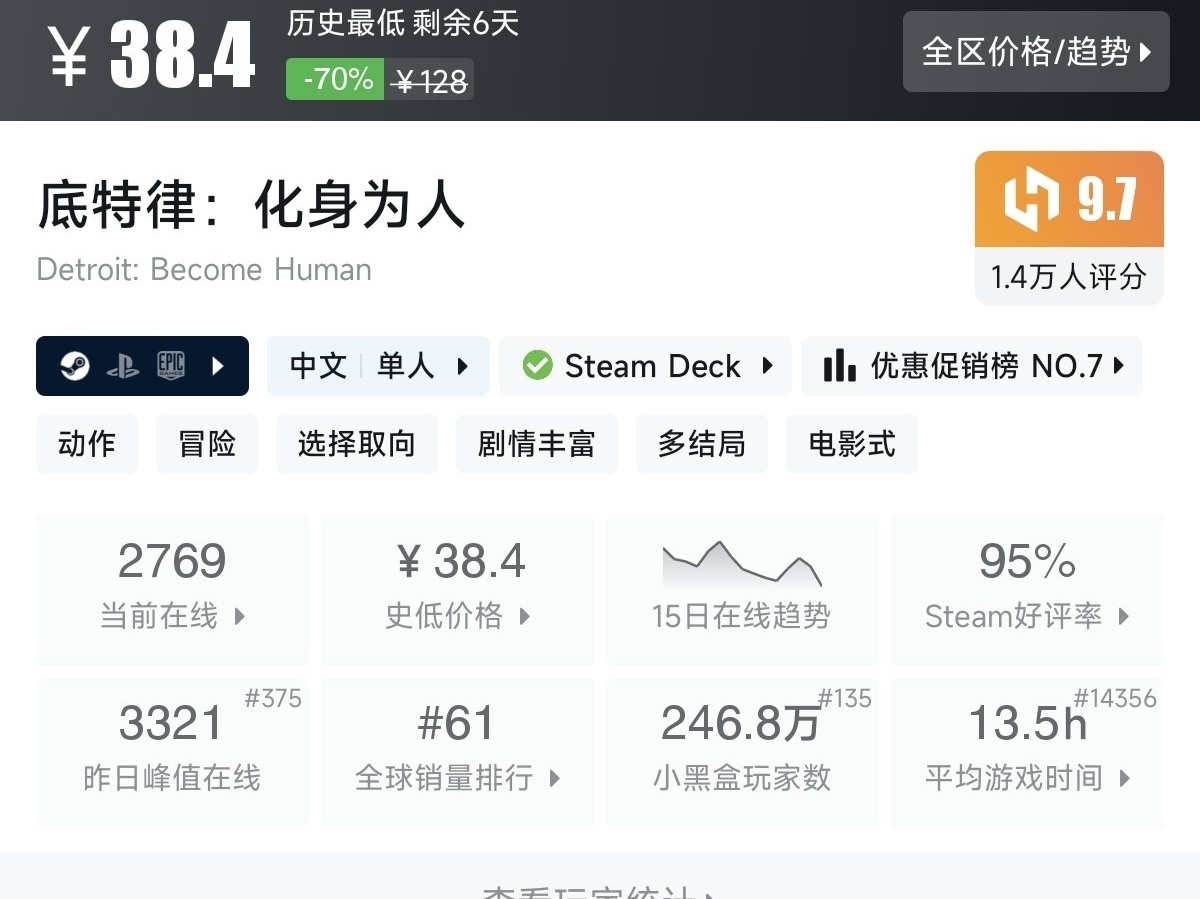The width and height of the screenshot is (1200, 899).
Task: Expand the Steam Deck compatibility chip arrow
Action: (767, 366)
